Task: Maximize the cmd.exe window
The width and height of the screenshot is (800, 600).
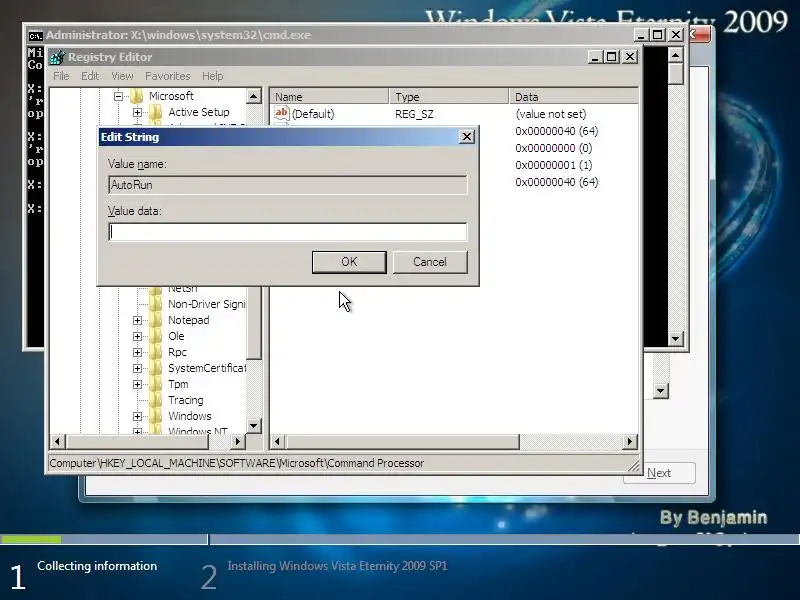Action: click(x=658, y=35)
